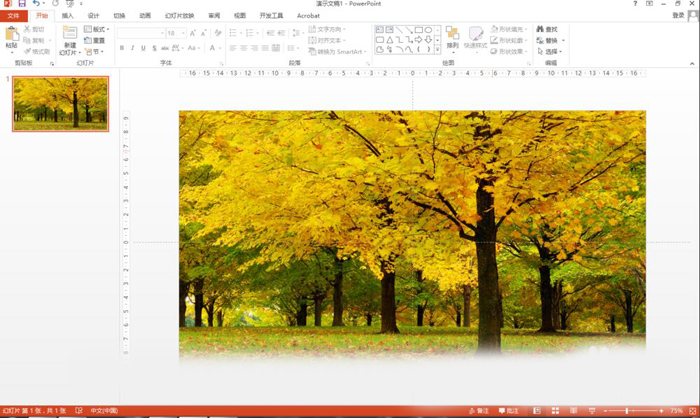Open the Select (选择) dropdown
This screenshot has width=700, height=418.
coord(550,51)
